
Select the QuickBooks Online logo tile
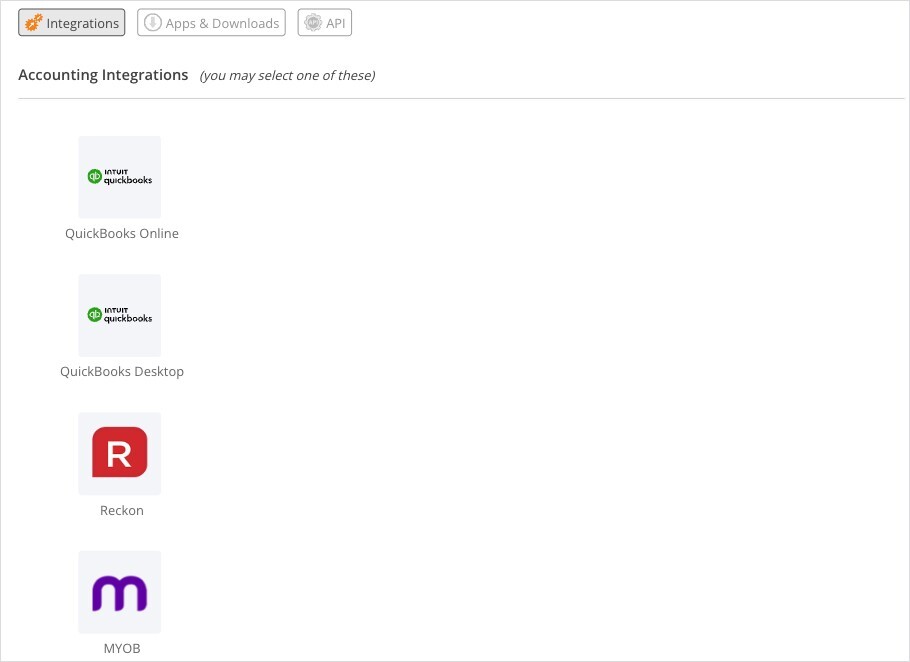(x=120, y=177)
